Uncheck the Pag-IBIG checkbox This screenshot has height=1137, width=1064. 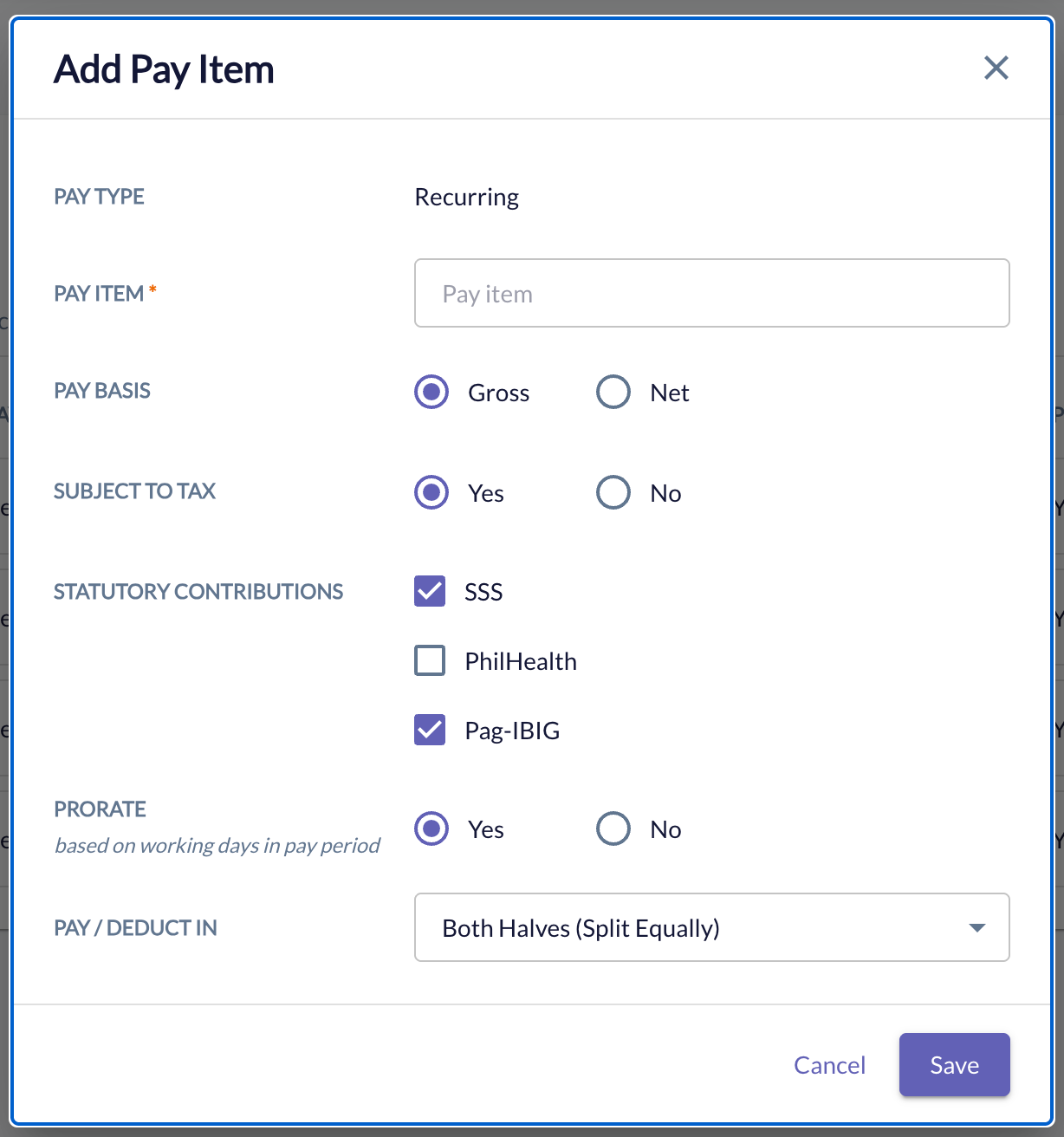pos(430,730)
